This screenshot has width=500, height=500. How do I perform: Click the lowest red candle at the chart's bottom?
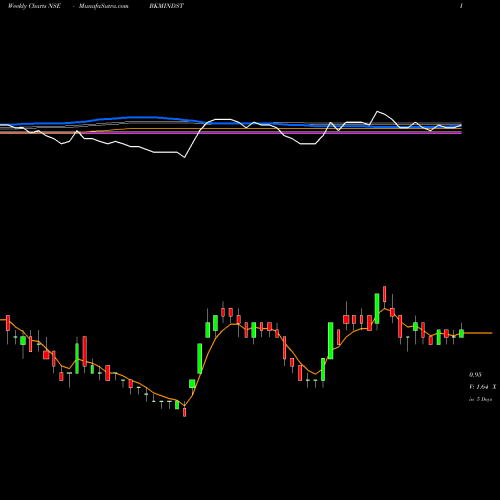coord(185,412)
